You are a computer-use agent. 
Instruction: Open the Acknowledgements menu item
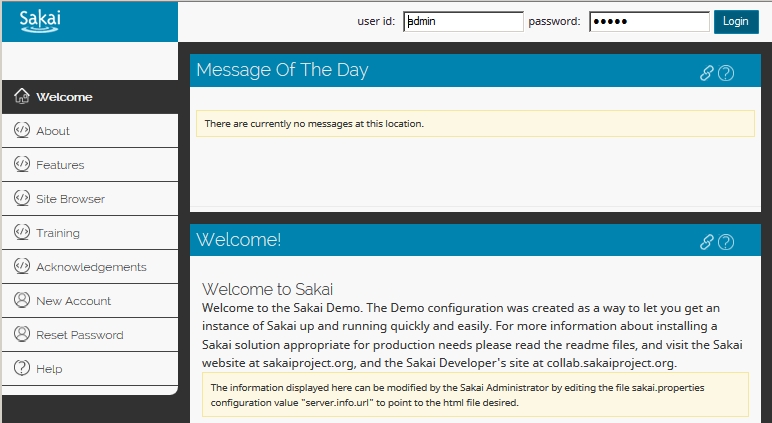point(91,267)
